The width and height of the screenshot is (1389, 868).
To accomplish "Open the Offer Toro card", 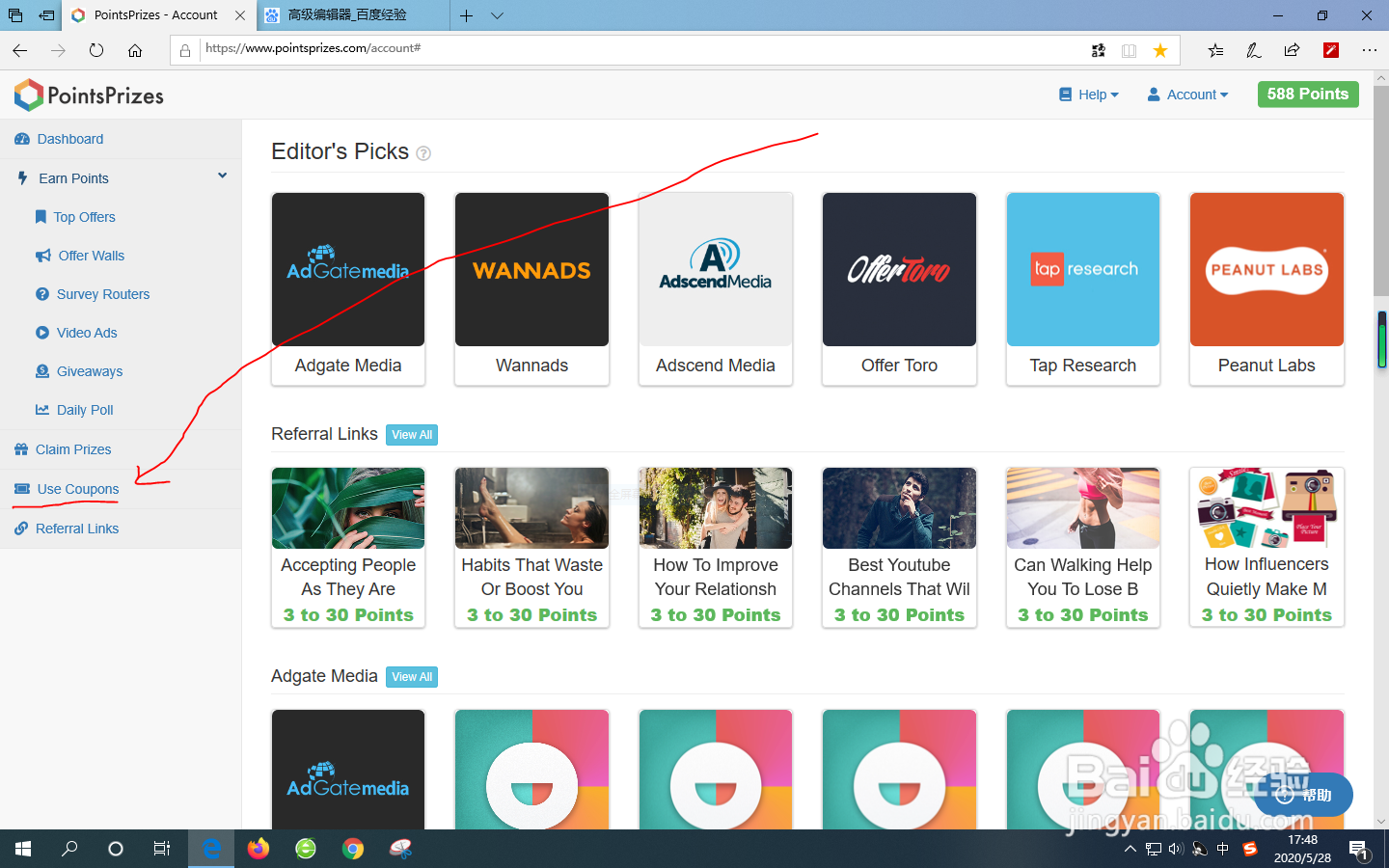I will pyautogui.click(x=899, y=288).
